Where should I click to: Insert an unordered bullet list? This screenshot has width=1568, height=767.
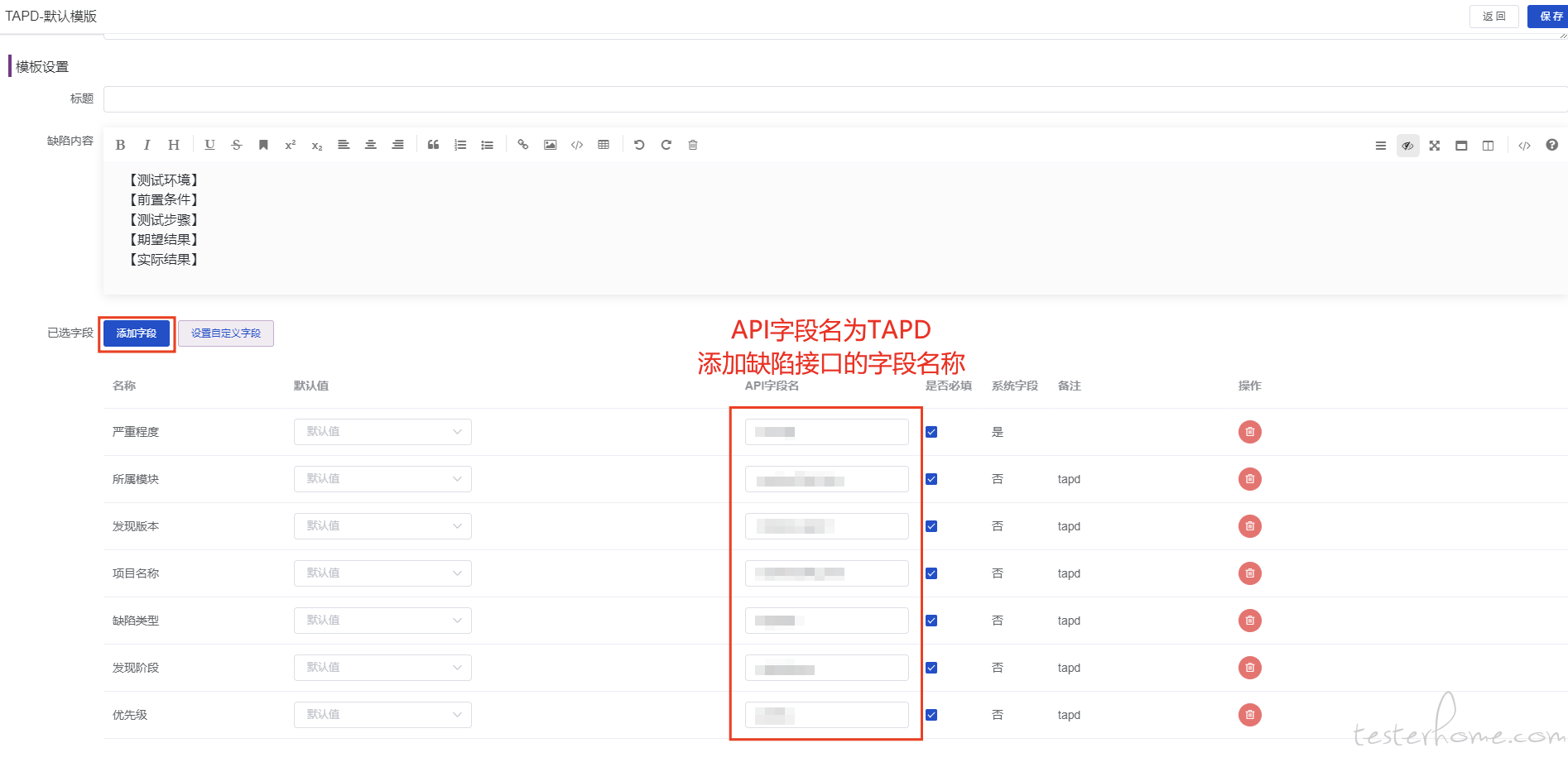click(x=487, y=145)
